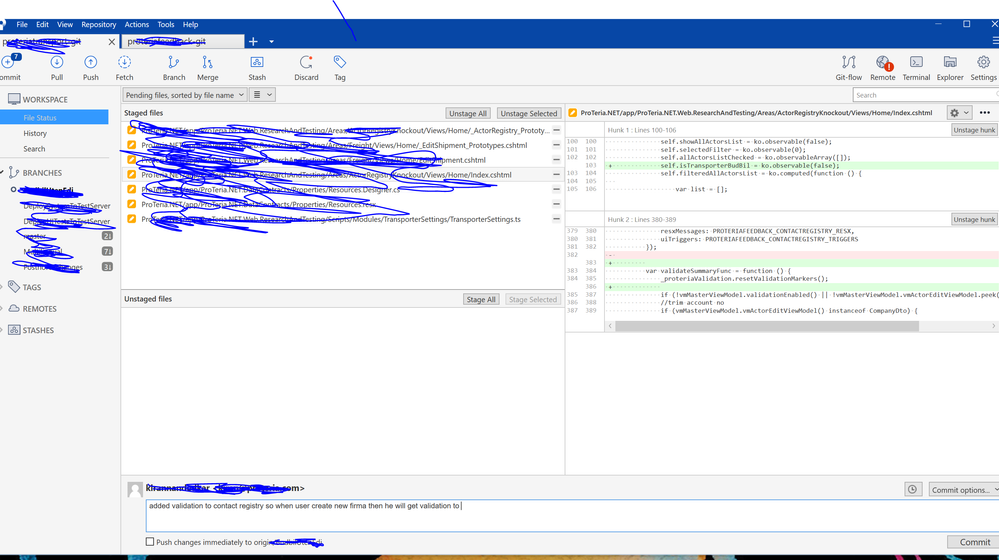Viewport: 999px width, 560px height.
Task: Open the File menu
Action: (22, 24)
